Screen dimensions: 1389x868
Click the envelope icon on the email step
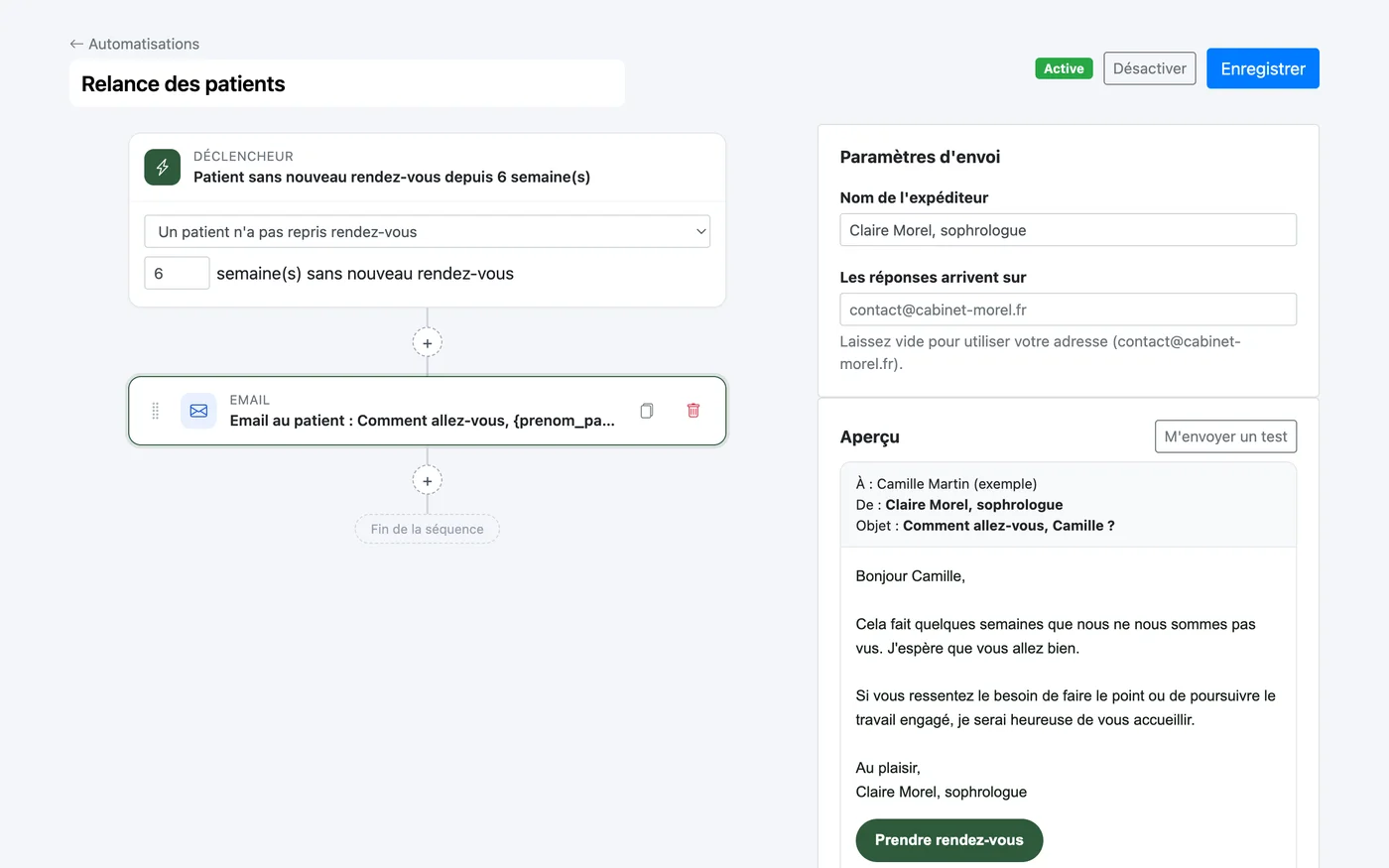[x=198, y=411]
